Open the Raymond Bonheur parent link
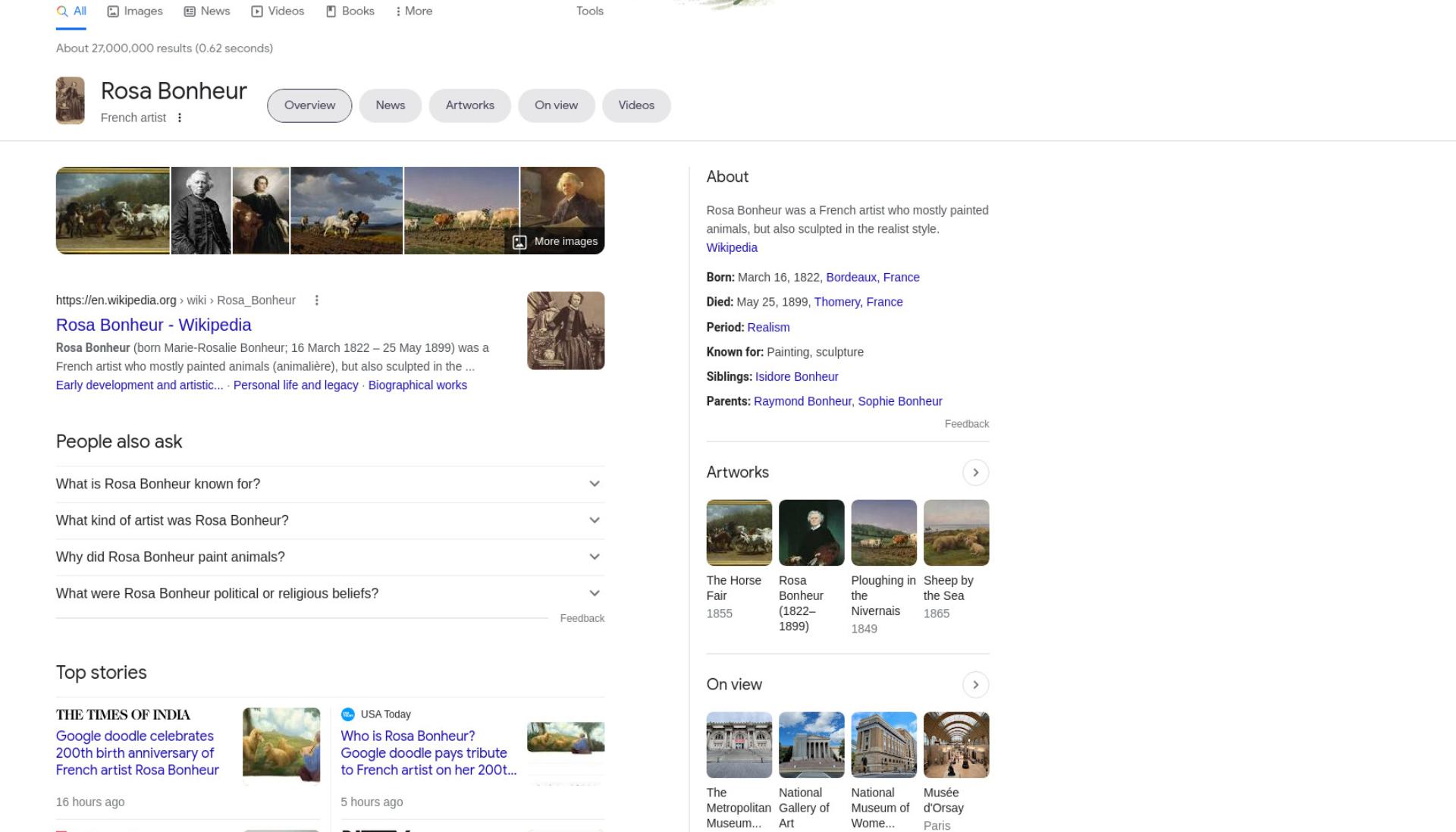 tap(802, 401)
